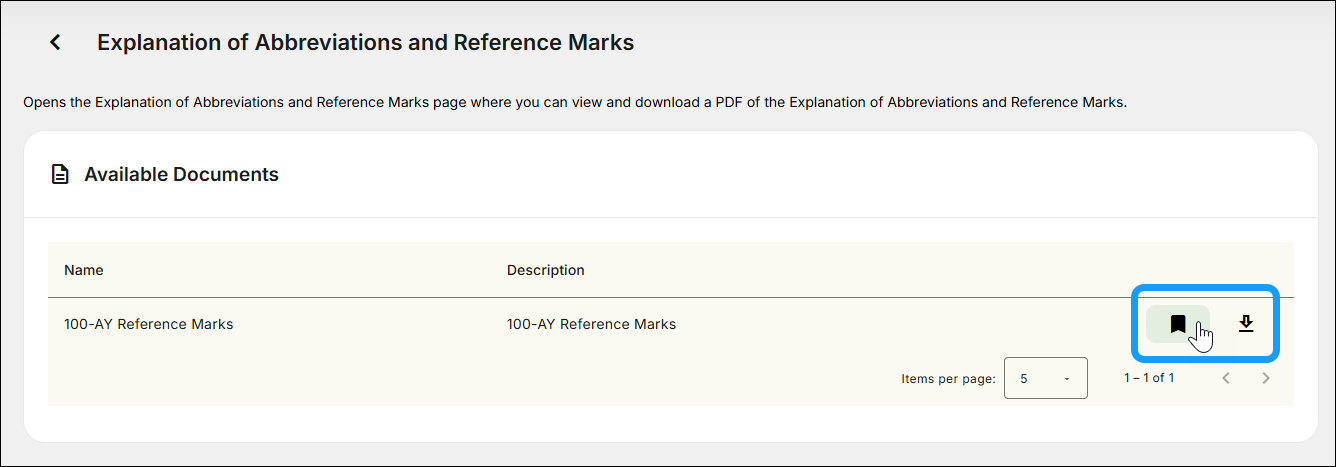This screenshot has height=467, width=1336.
Task: Click the 100-AY Reference Marks description cell
Action: [x=592, y=324]
